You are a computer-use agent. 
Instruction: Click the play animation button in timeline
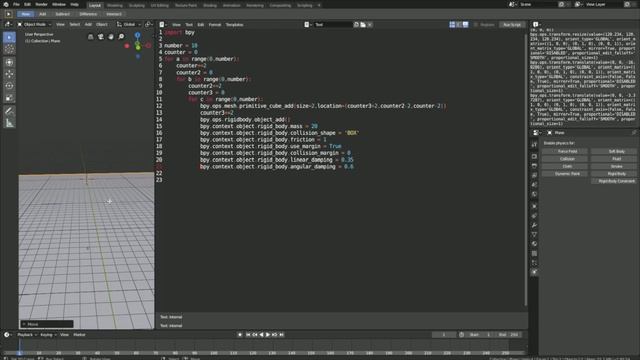pyautogui.click(x=268, y=335)
